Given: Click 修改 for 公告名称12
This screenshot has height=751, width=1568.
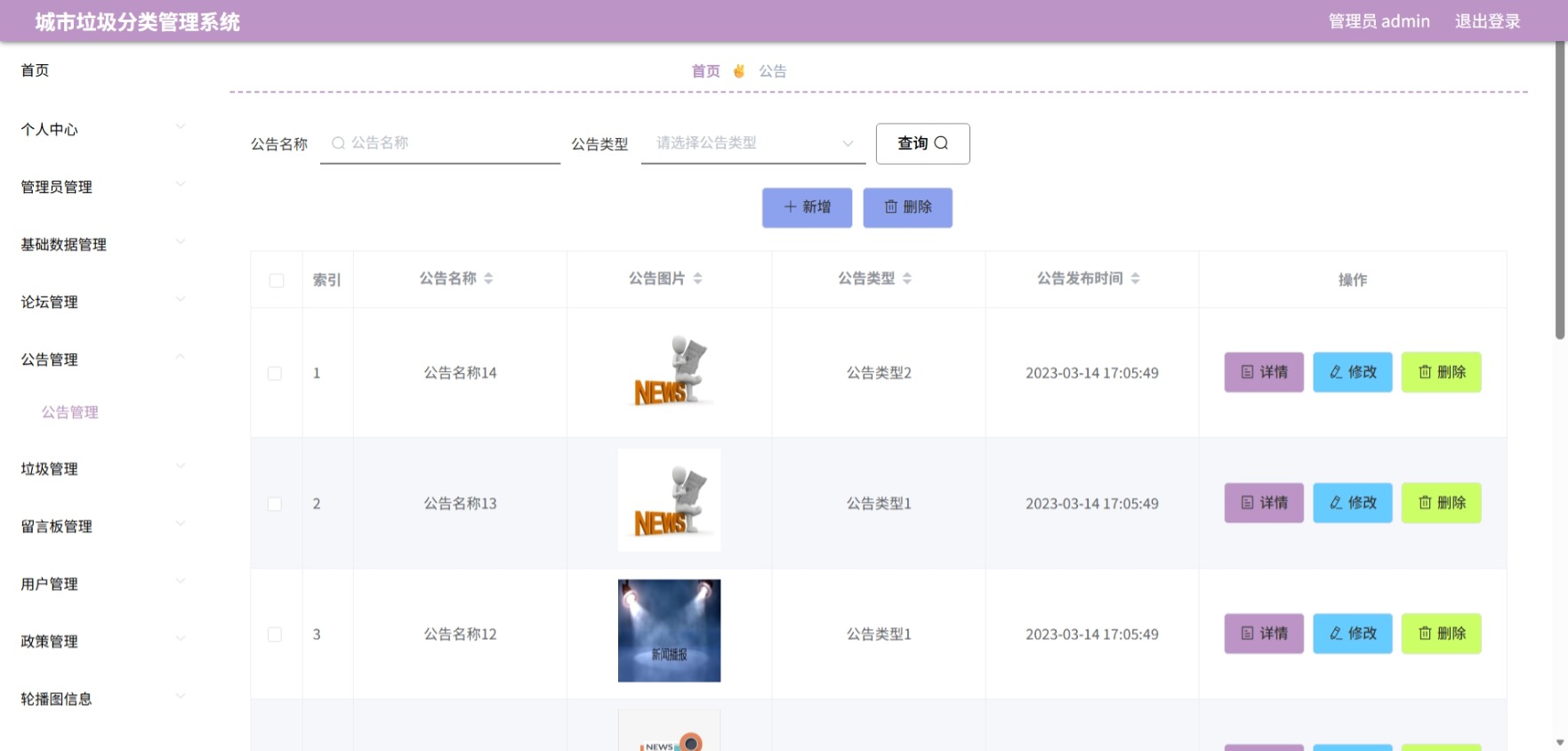Looking at the screenshot, I should [1353, 634].
